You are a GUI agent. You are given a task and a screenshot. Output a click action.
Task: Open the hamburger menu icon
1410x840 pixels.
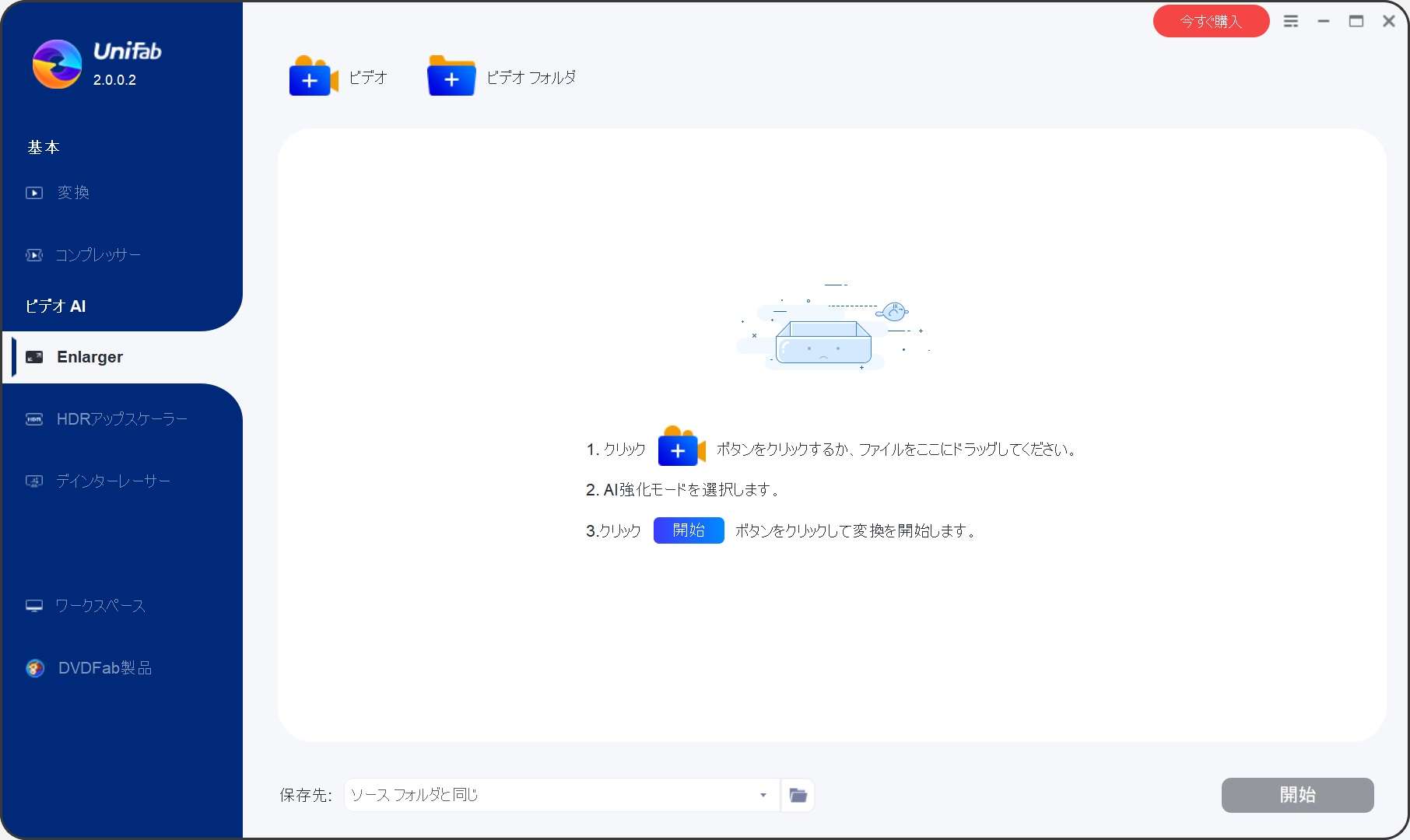pyautogui.click(x=1291, y=22)
